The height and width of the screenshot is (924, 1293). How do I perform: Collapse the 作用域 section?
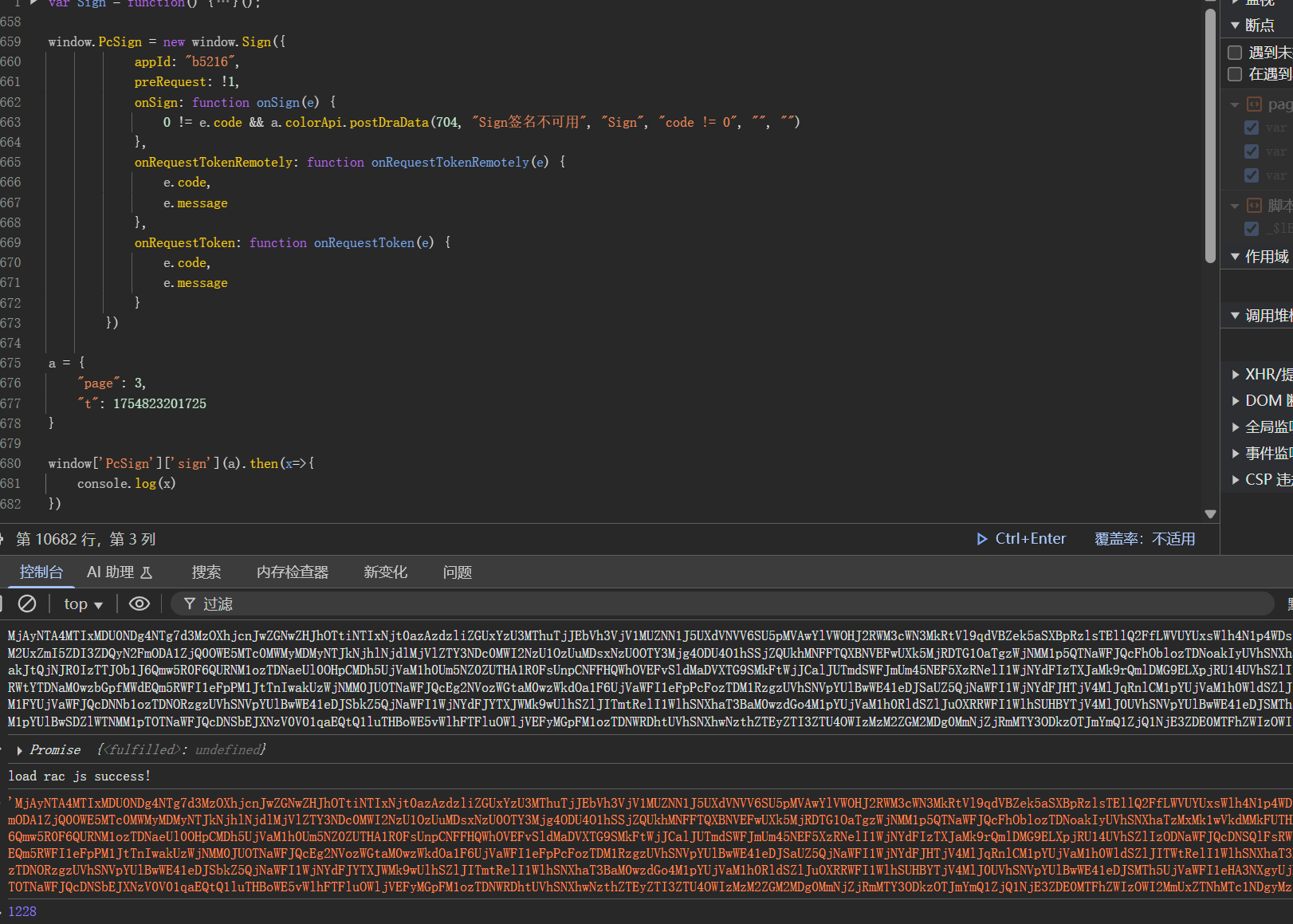pos(1236,256)
